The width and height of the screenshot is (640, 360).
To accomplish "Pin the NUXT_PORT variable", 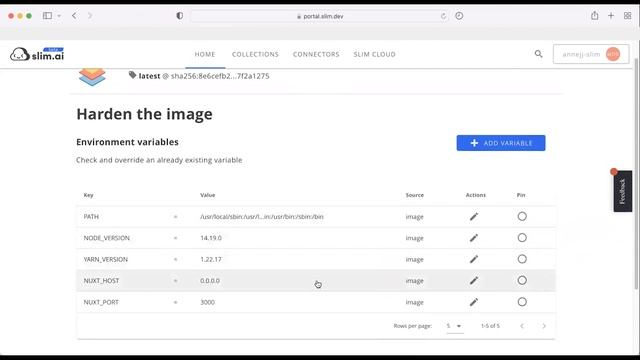I will click(x=522, y=302).
